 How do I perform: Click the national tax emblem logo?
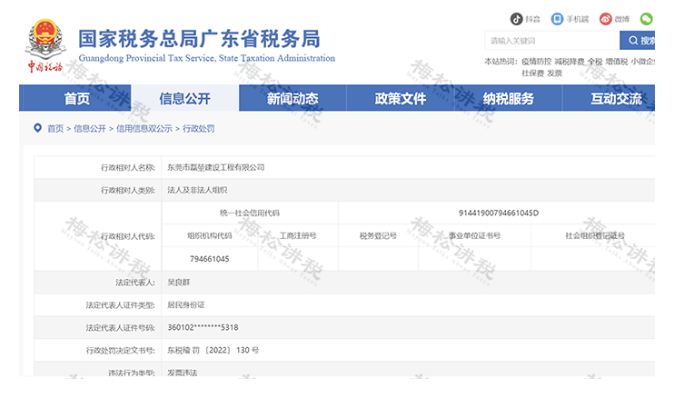(x=46, y=46)
